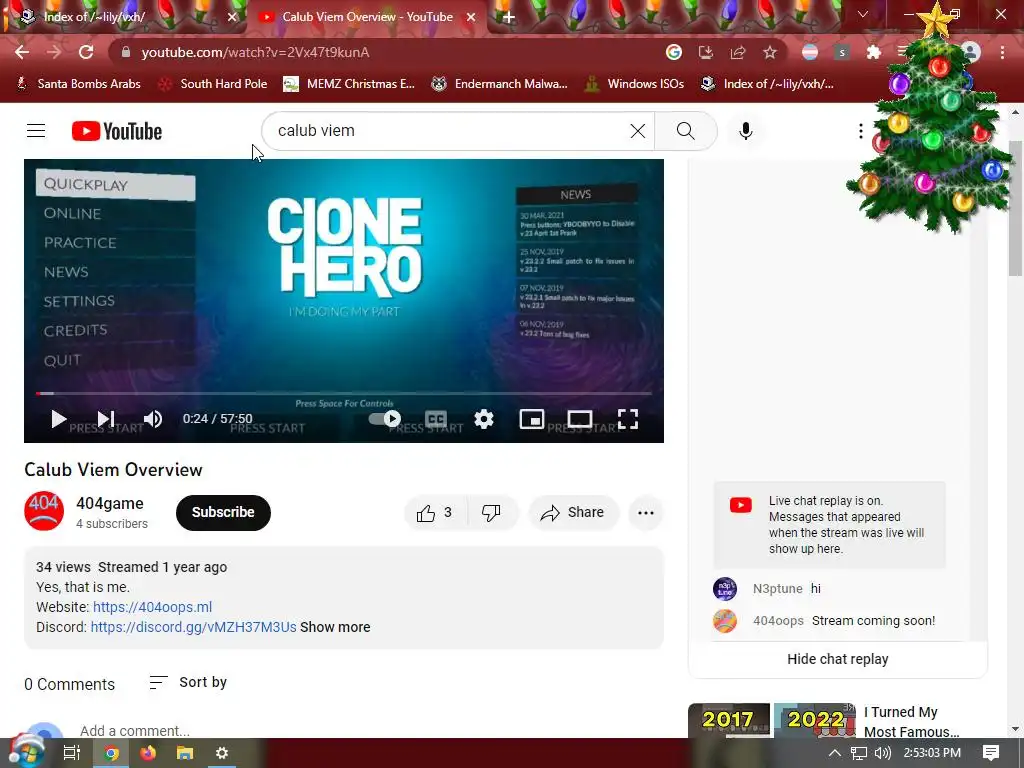Mute the video volume
The height and width of the screenshot is (768, 1024).
[153, 419]
